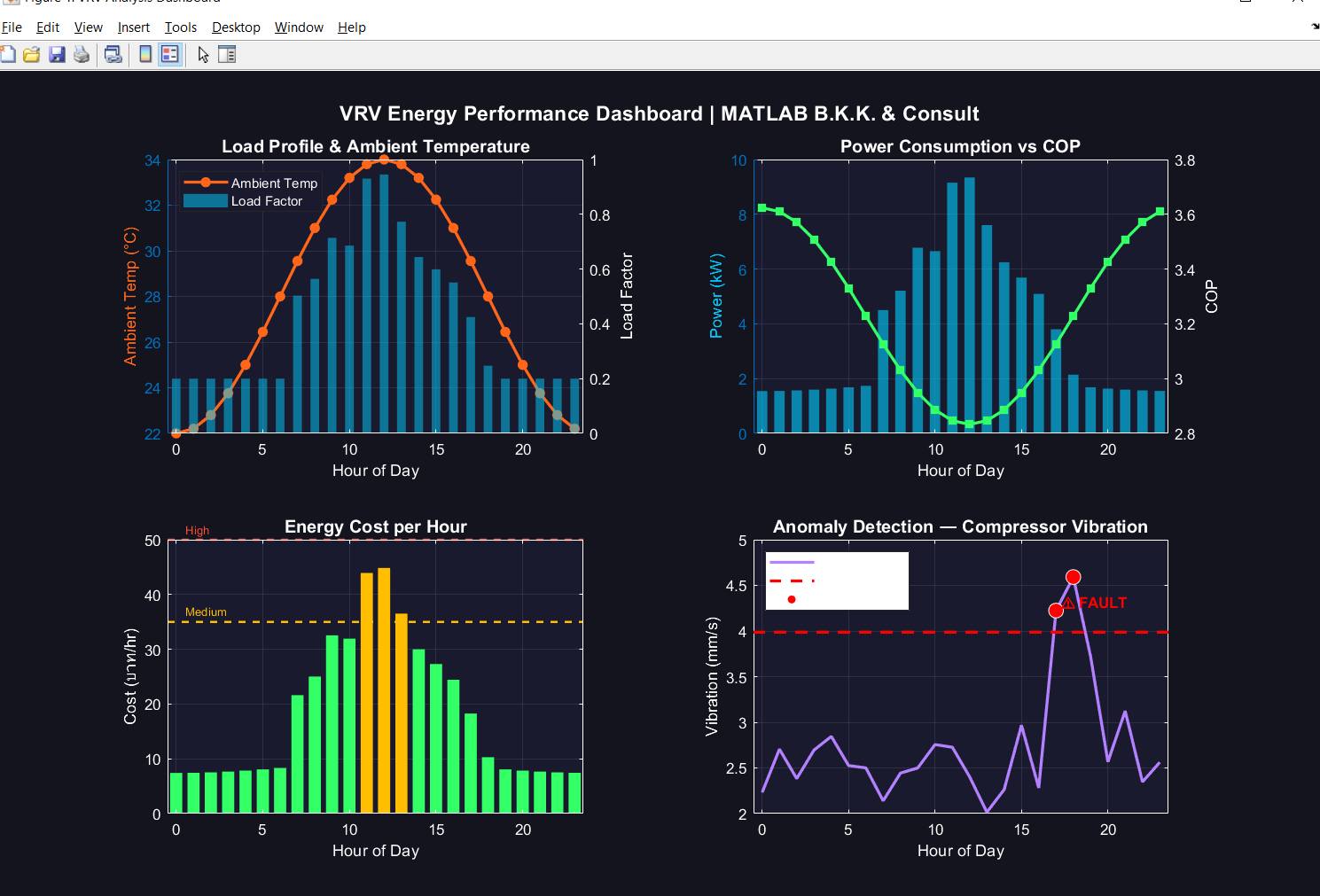This screenshot has width=1320, height=896.
Task: Open the Desktop menu
Action: coord(236,27)
